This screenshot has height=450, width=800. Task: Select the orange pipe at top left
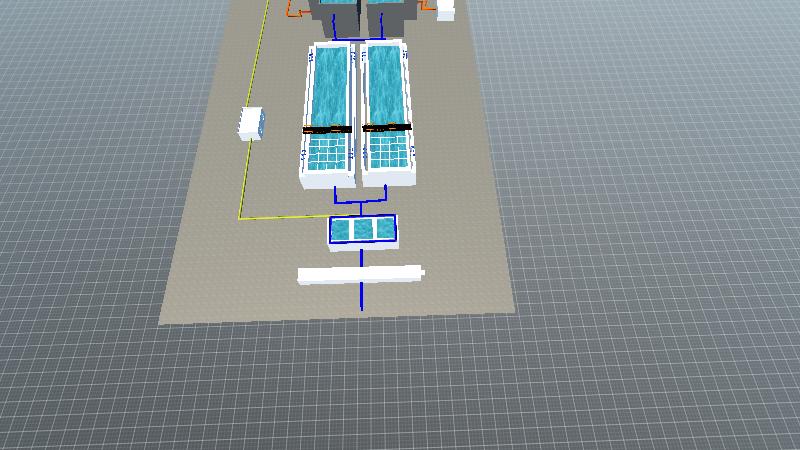click(298, 12)
